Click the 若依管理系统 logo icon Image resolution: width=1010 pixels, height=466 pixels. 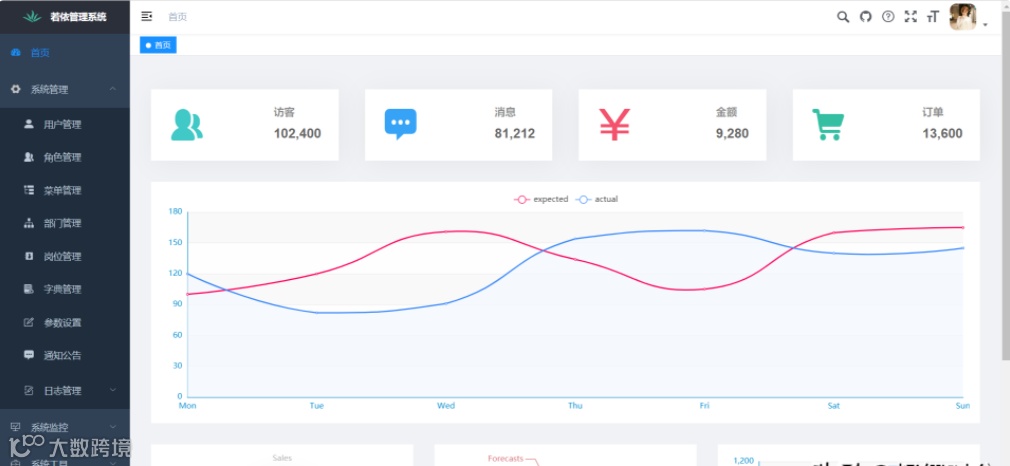(32, 17)
